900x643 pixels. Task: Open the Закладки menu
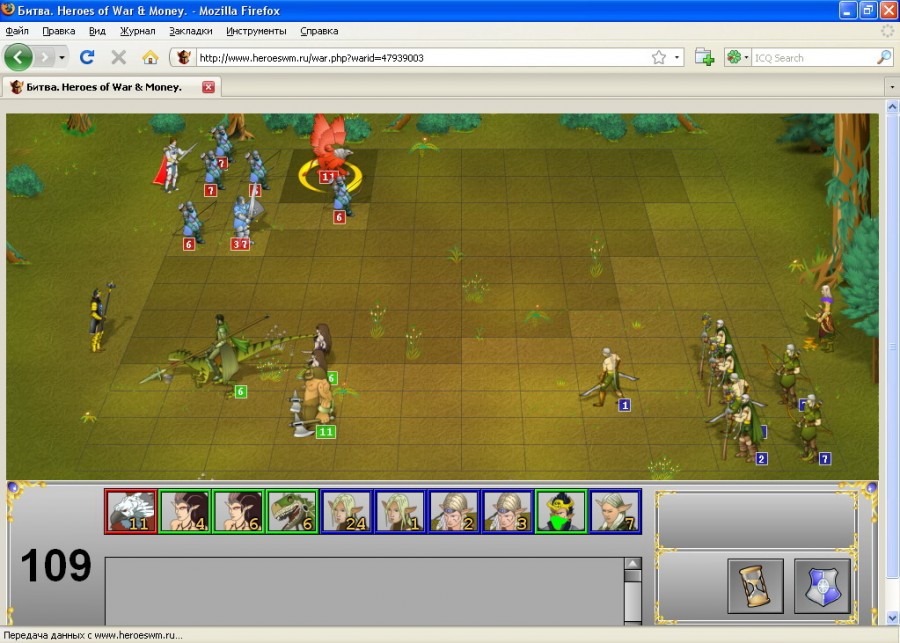(191, 31)
